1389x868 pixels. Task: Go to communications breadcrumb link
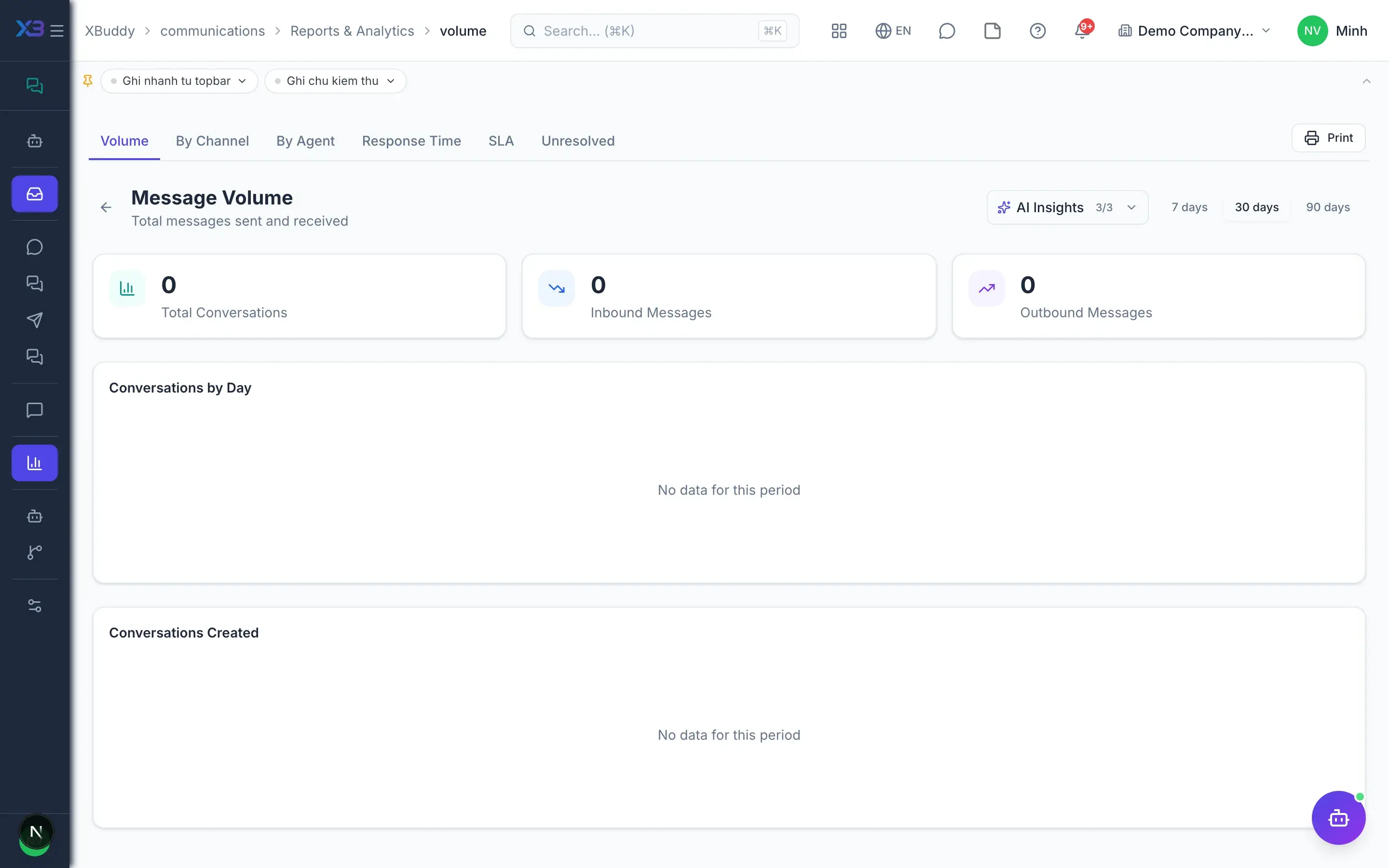[x=212, y=31]
